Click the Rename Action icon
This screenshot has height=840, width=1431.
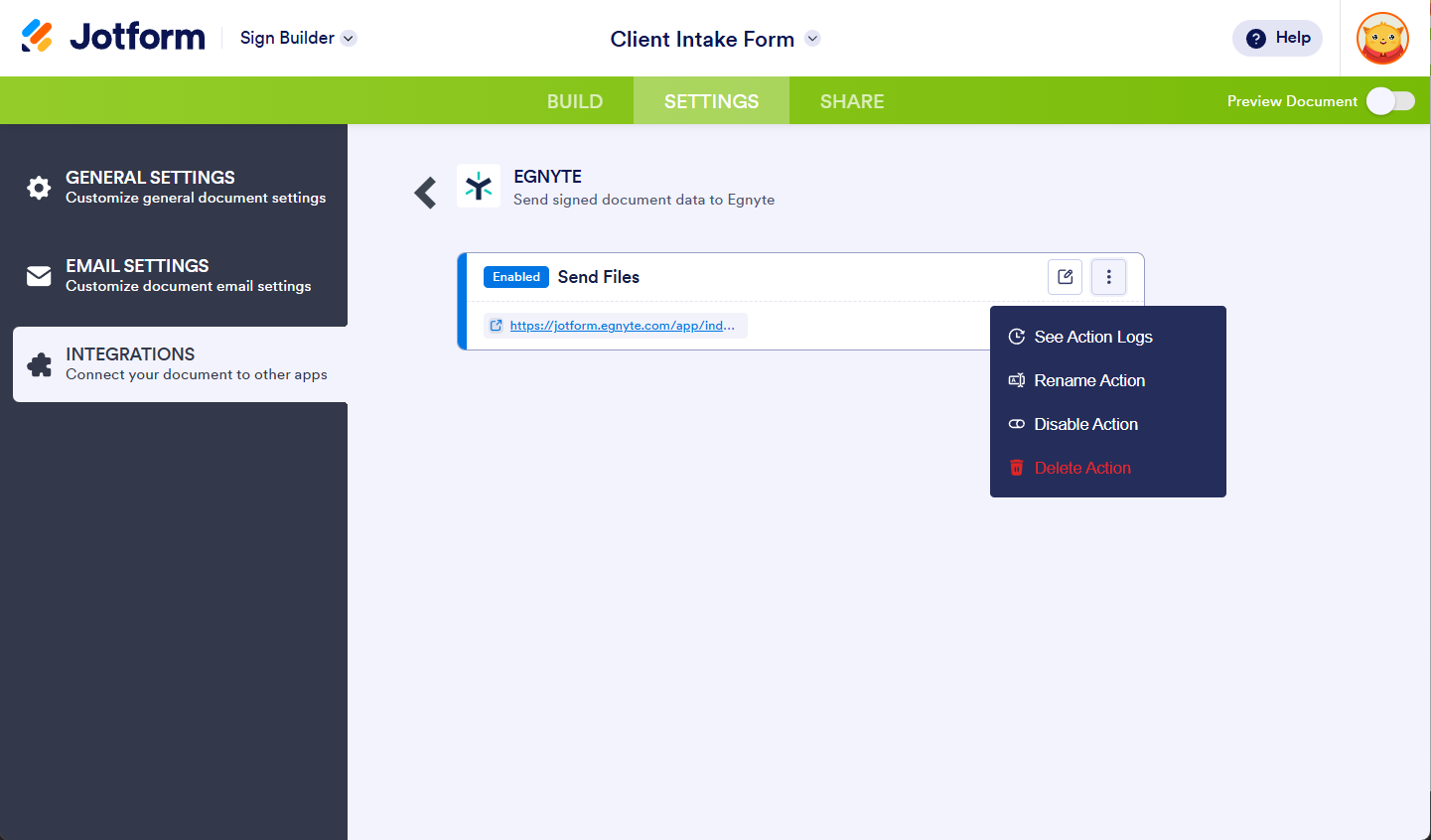pyautogui.click(x=1017, y=380)
